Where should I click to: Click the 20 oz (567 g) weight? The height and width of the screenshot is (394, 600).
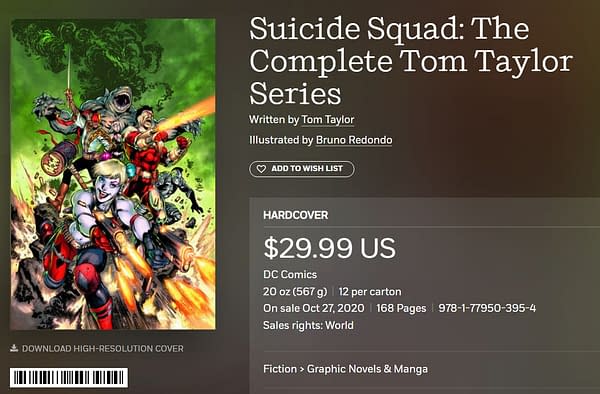click(x=295, y=291)
